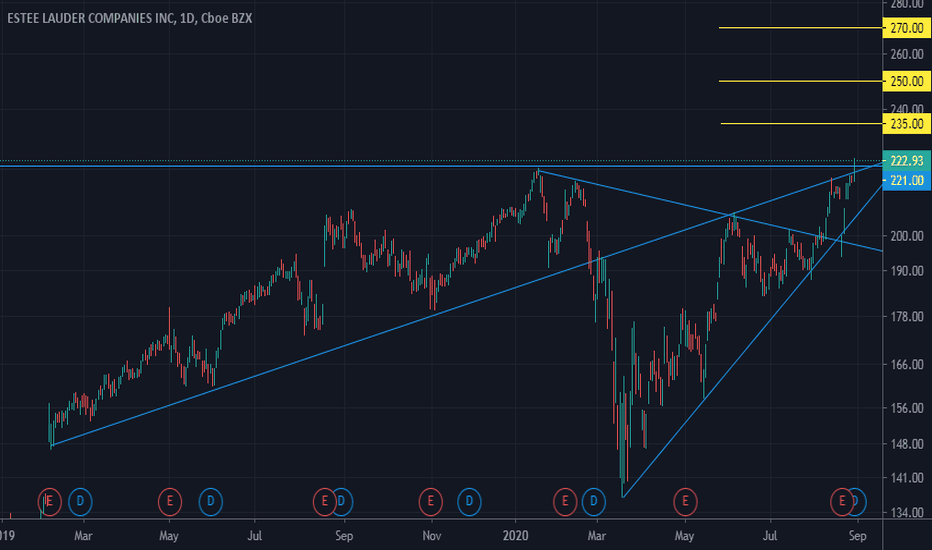
Task: Click the 260.00 price axis value
Action: (906, 54)
